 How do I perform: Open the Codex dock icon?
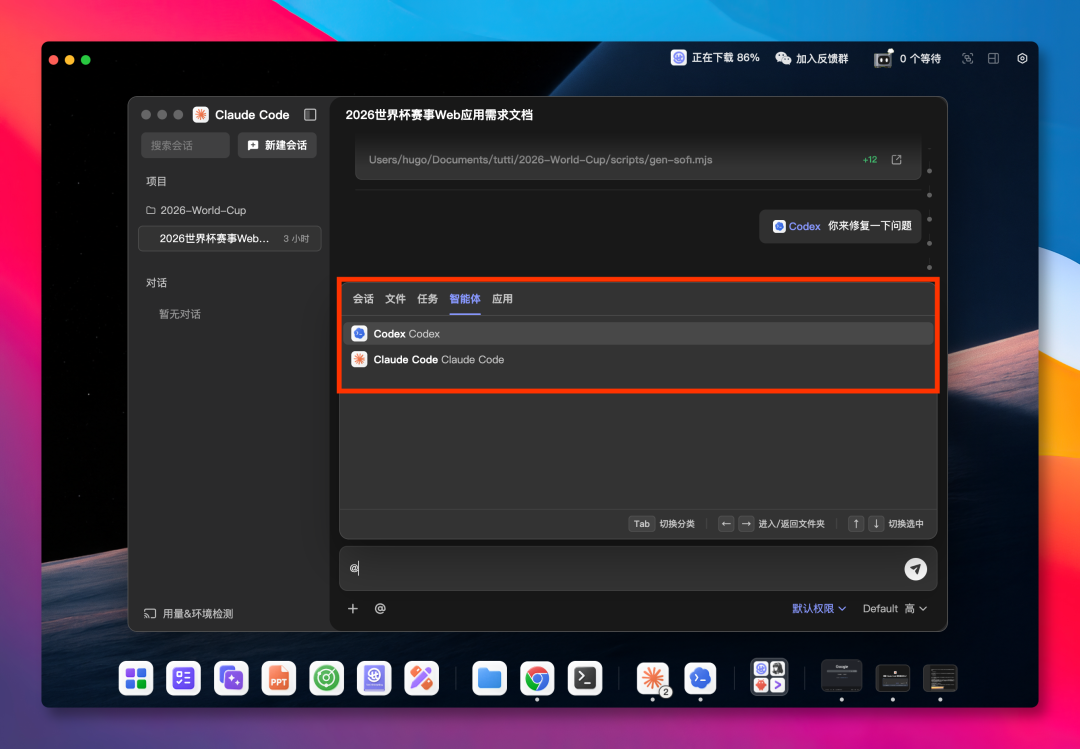pyautogui.click(x=700, y=678)
